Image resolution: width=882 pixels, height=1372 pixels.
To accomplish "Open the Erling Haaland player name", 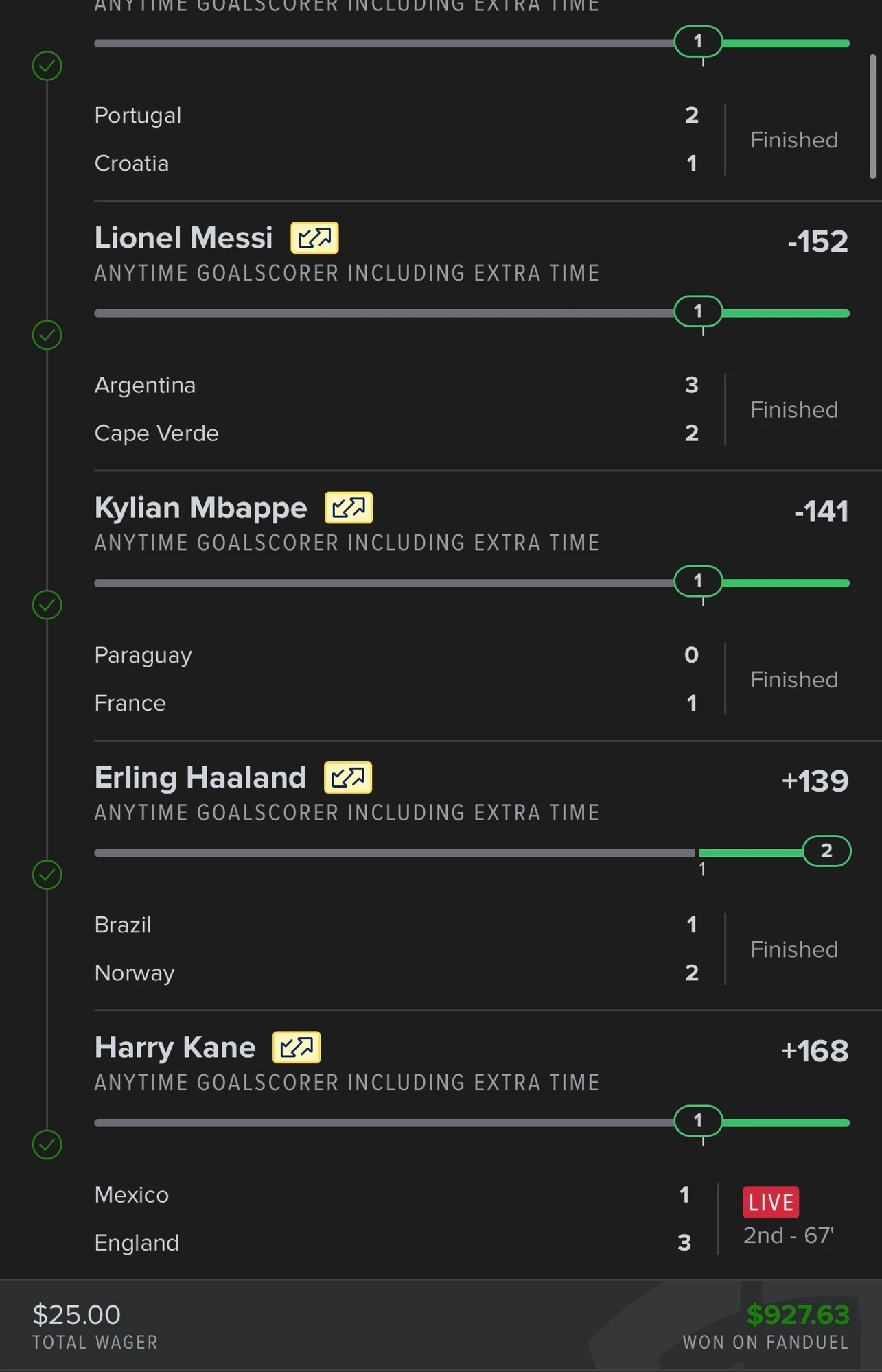I will coord(200,777).
